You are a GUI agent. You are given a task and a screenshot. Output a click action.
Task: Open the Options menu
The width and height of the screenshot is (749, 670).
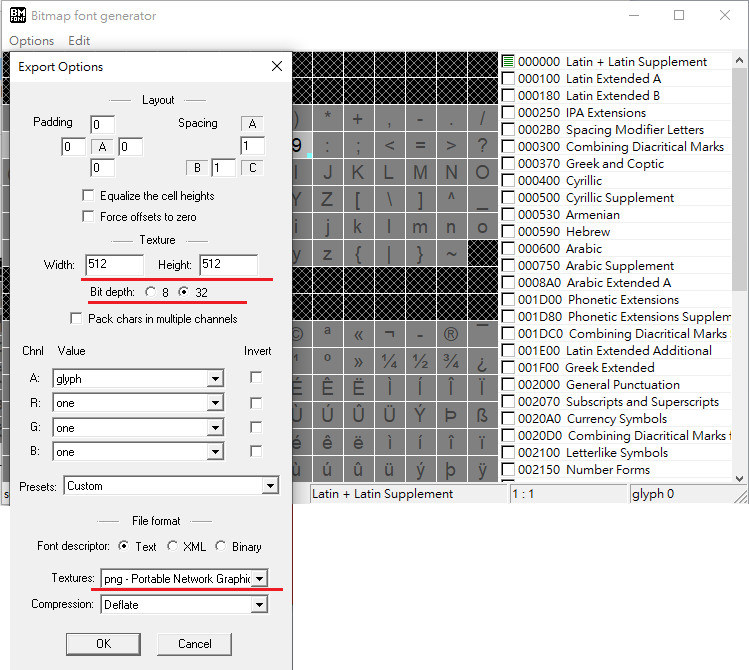(x=31, y=41)
